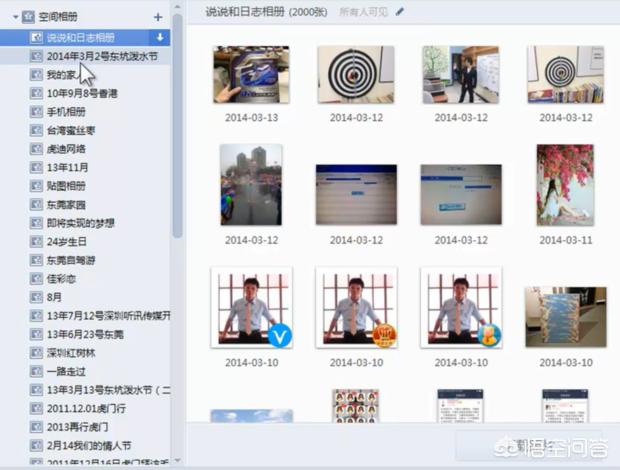Open the 2011.12.01虎门行 album
The height and width of the screenshot is (470, 620).
[86, 409]
